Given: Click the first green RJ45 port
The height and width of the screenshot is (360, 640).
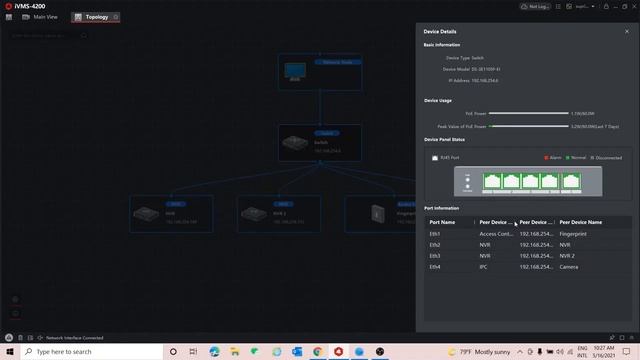Looking at the screenshot, I should (492, 181).
